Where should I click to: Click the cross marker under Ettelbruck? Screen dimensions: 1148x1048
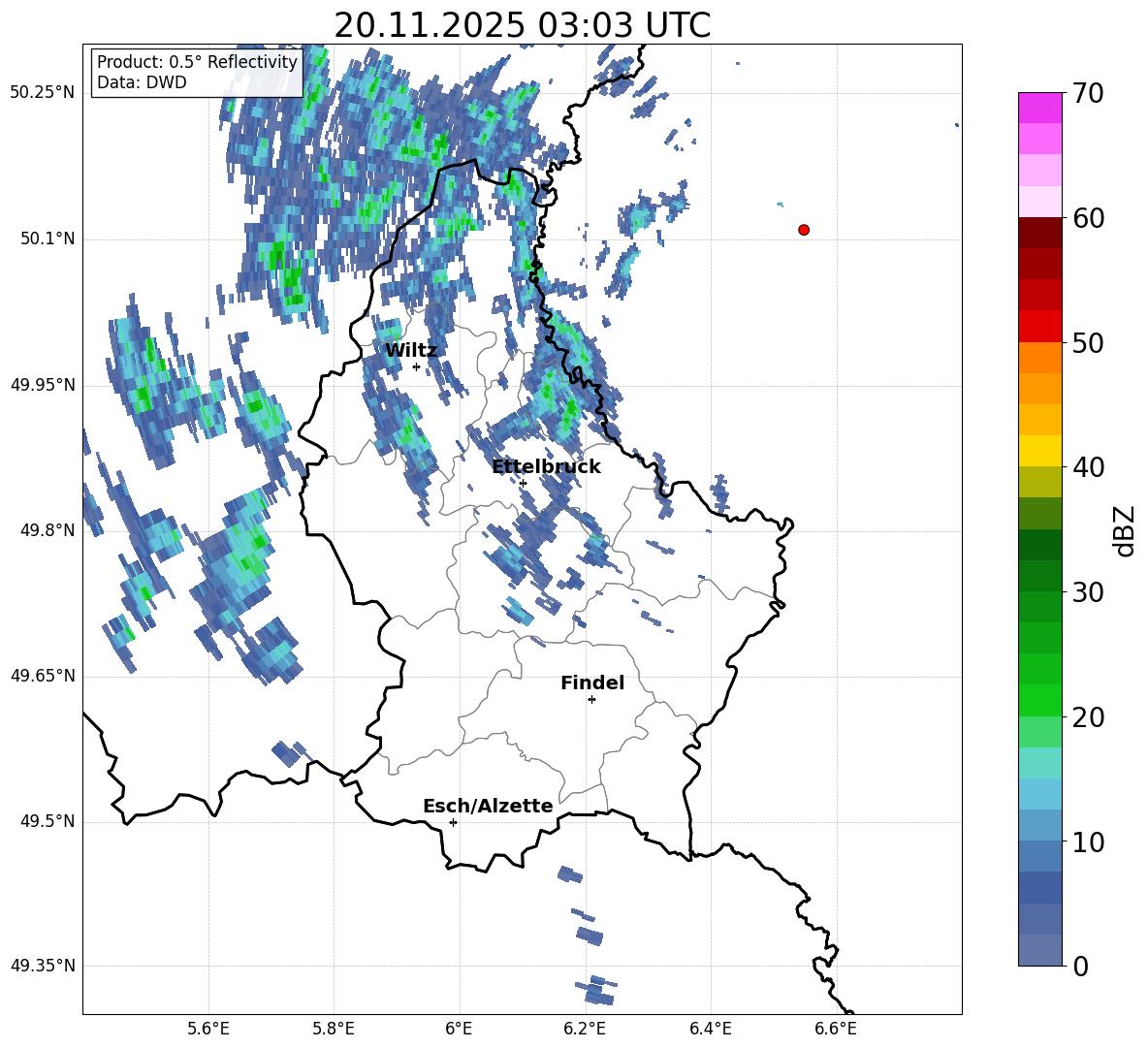pyautogui.click(x=523, y=483)
